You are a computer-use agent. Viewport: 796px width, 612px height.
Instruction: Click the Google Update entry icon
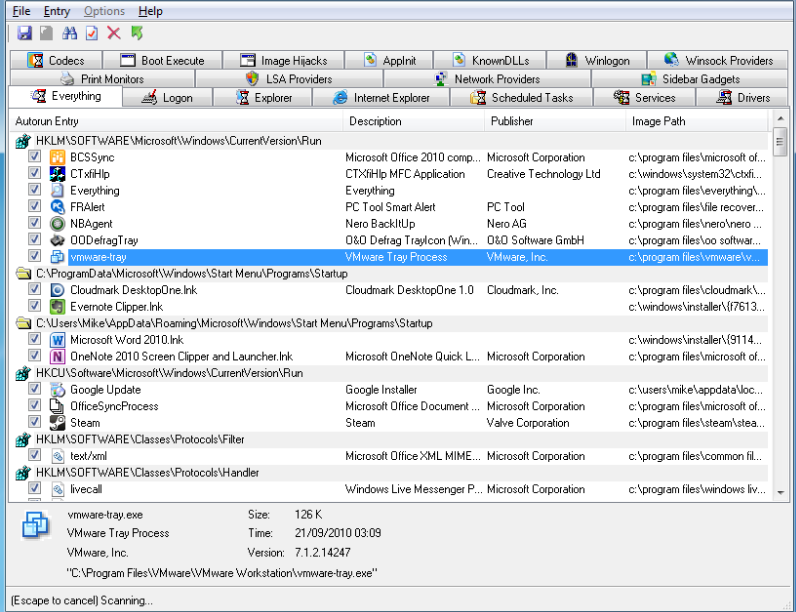(57, 390)
